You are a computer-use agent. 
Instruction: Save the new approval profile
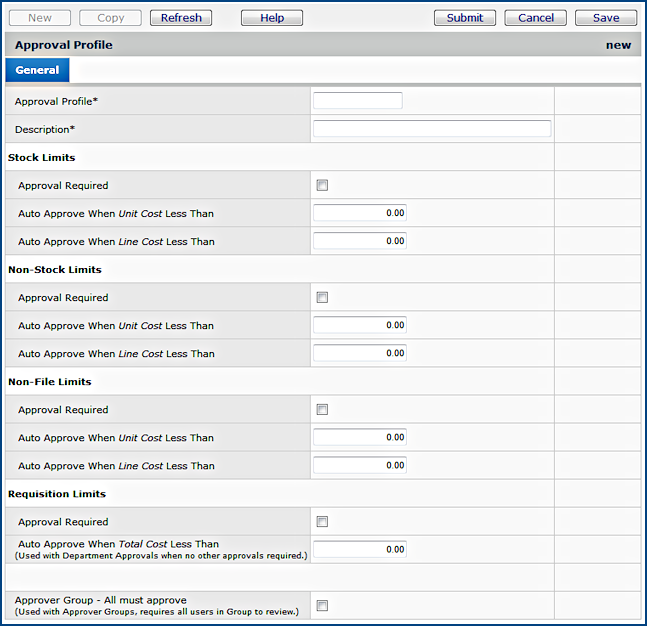[605, 18]
